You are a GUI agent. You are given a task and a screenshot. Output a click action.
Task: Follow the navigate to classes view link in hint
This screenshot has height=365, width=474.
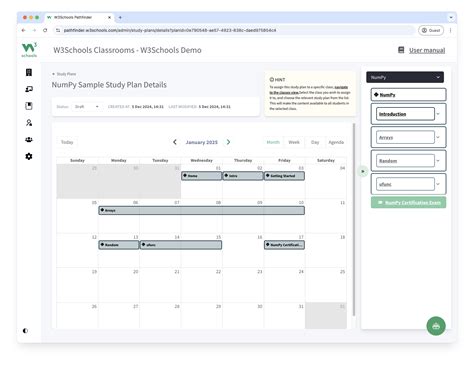pos(308,90)
